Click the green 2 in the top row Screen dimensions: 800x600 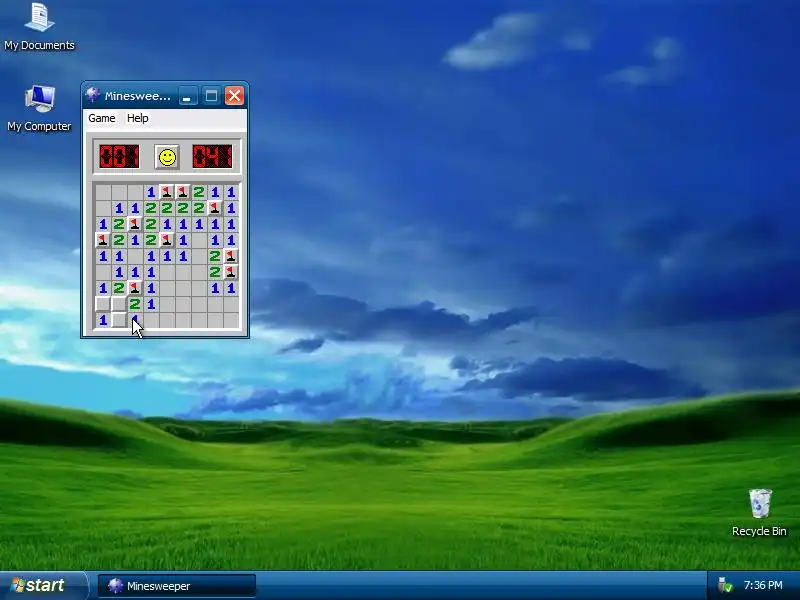coord(199,192)
